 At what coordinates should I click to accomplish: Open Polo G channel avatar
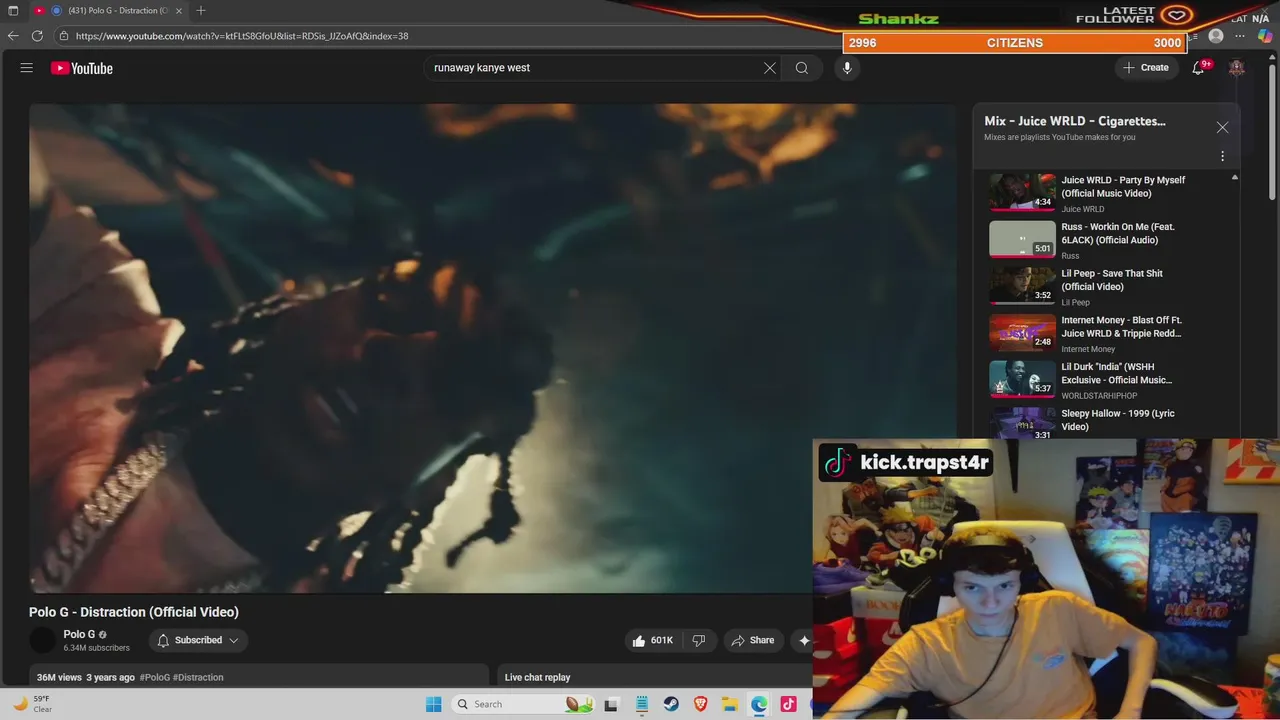tap(43, 640)
